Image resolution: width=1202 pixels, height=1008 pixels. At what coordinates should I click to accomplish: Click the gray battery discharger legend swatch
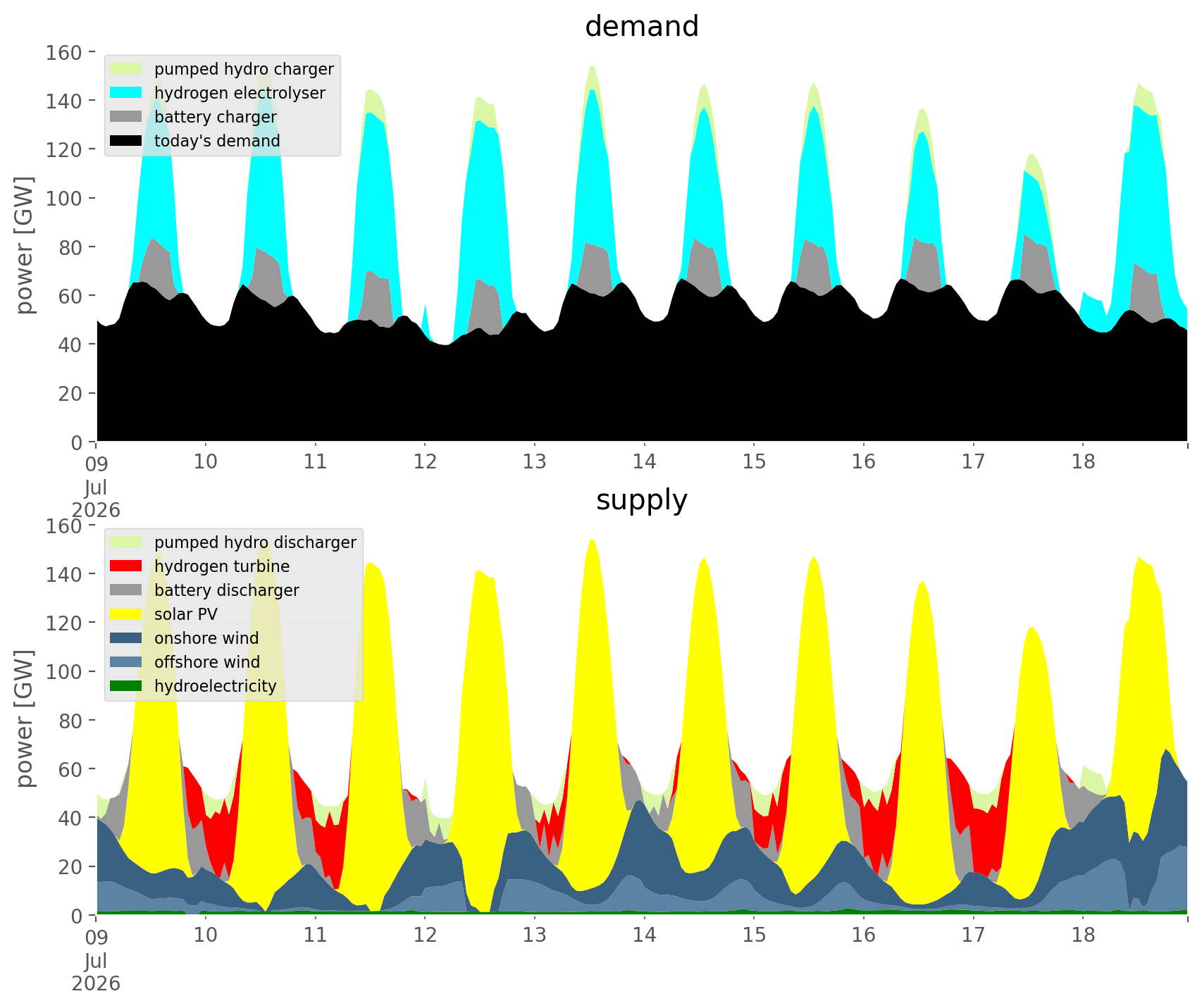[127, 590]
